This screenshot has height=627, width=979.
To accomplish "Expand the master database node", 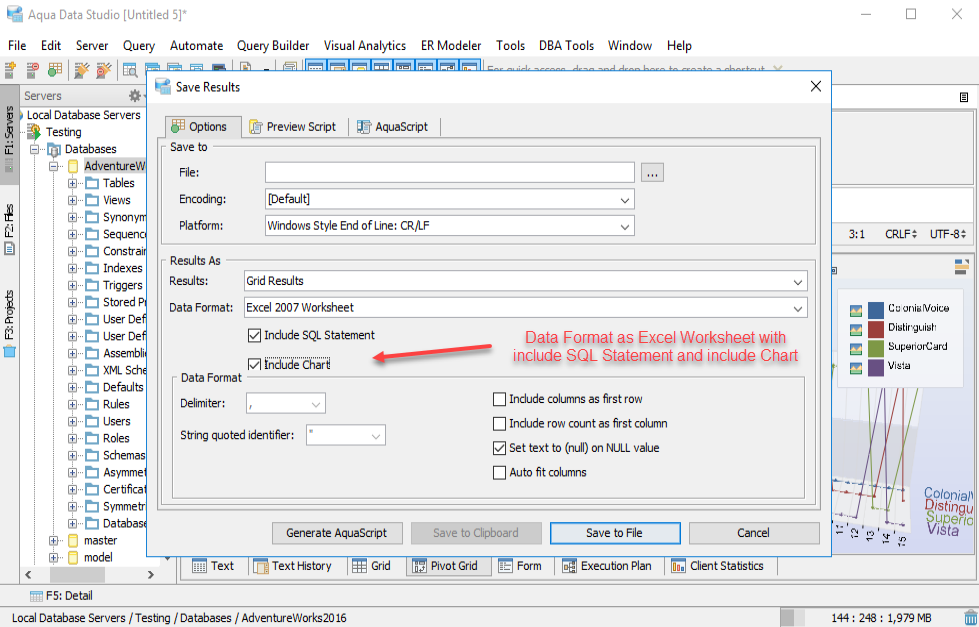I will (54, 541).
